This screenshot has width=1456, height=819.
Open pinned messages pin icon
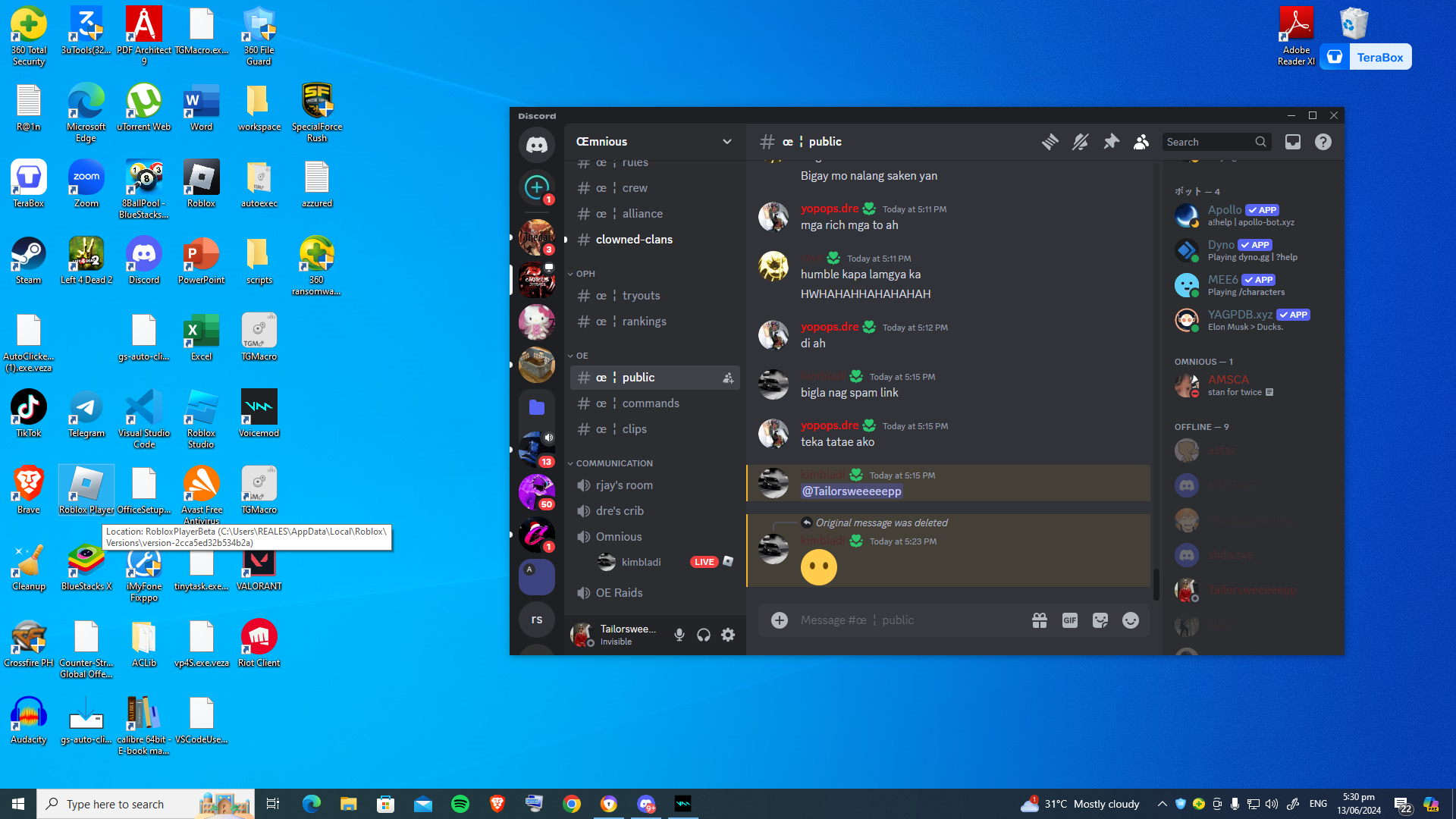point(1111,142)
